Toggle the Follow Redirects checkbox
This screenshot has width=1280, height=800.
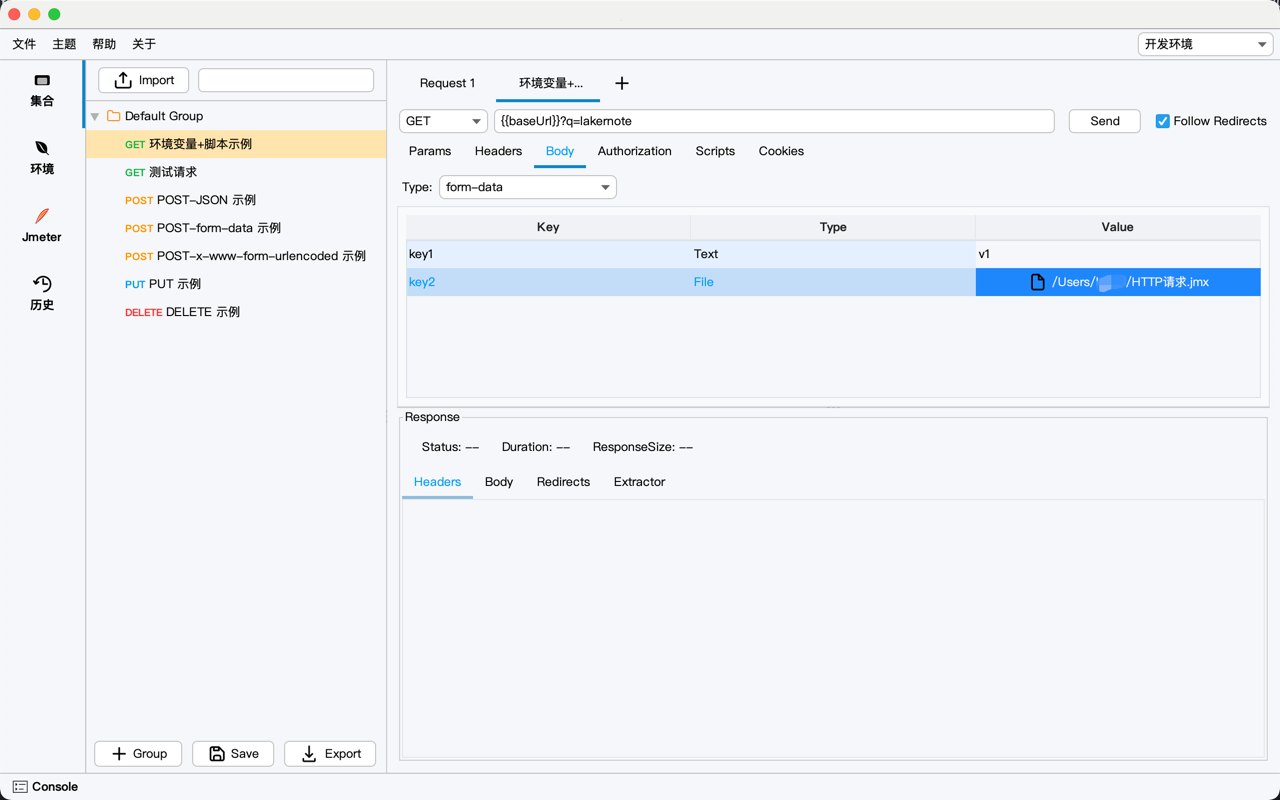tap(1162, 121)
